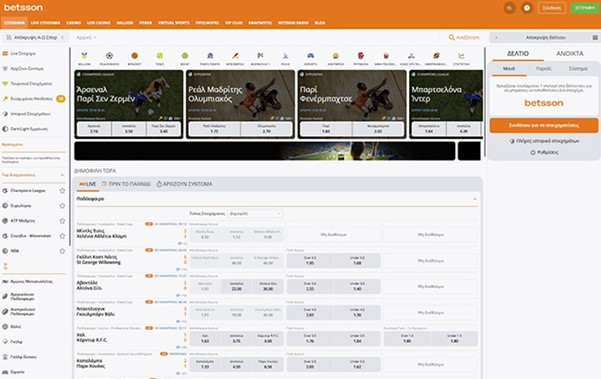601x379 pixels.
Task: Open POKER in top menu
Action: (146, 23)
